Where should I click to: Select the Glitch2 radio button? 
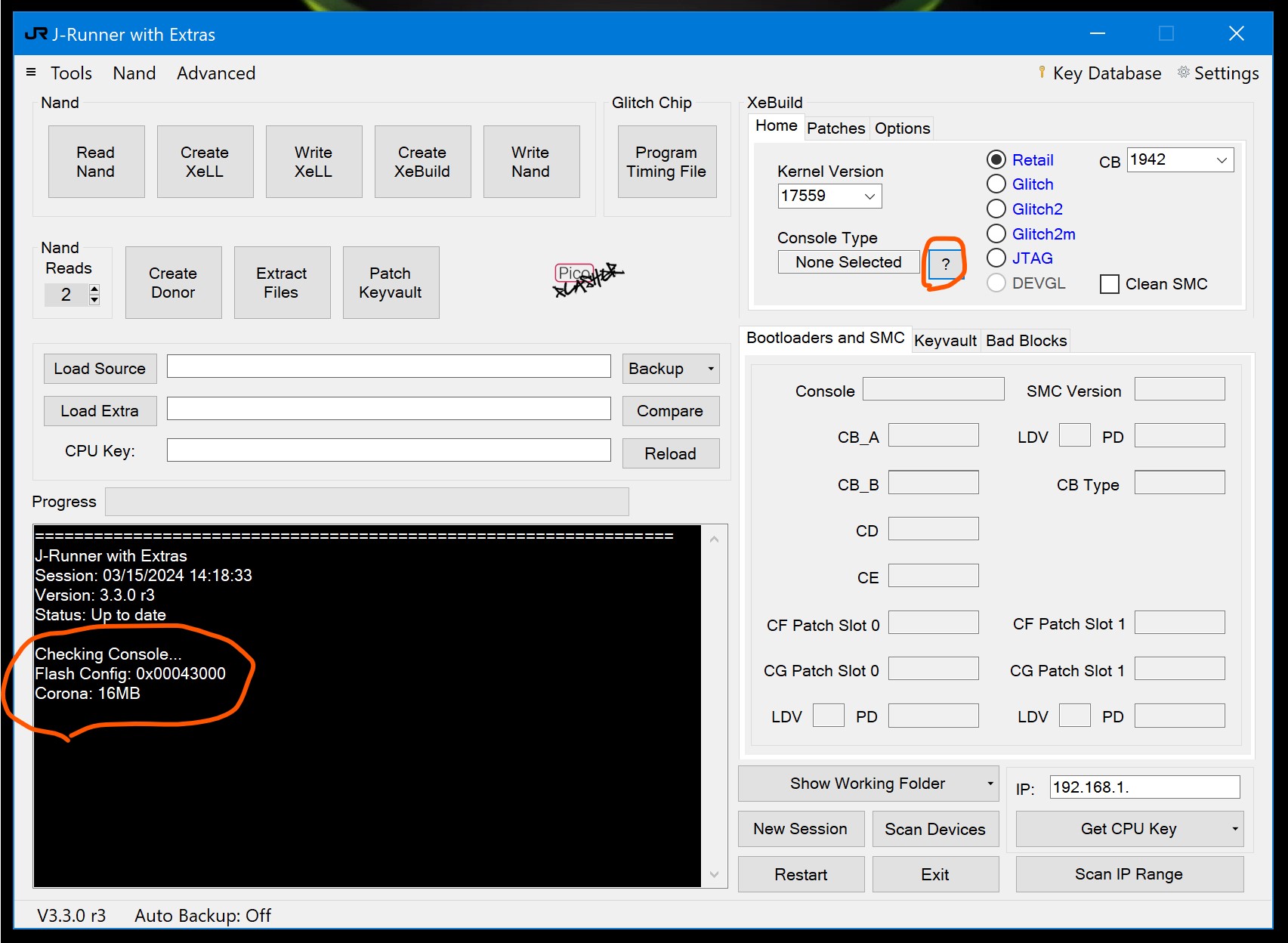click(x=996, y=209)
